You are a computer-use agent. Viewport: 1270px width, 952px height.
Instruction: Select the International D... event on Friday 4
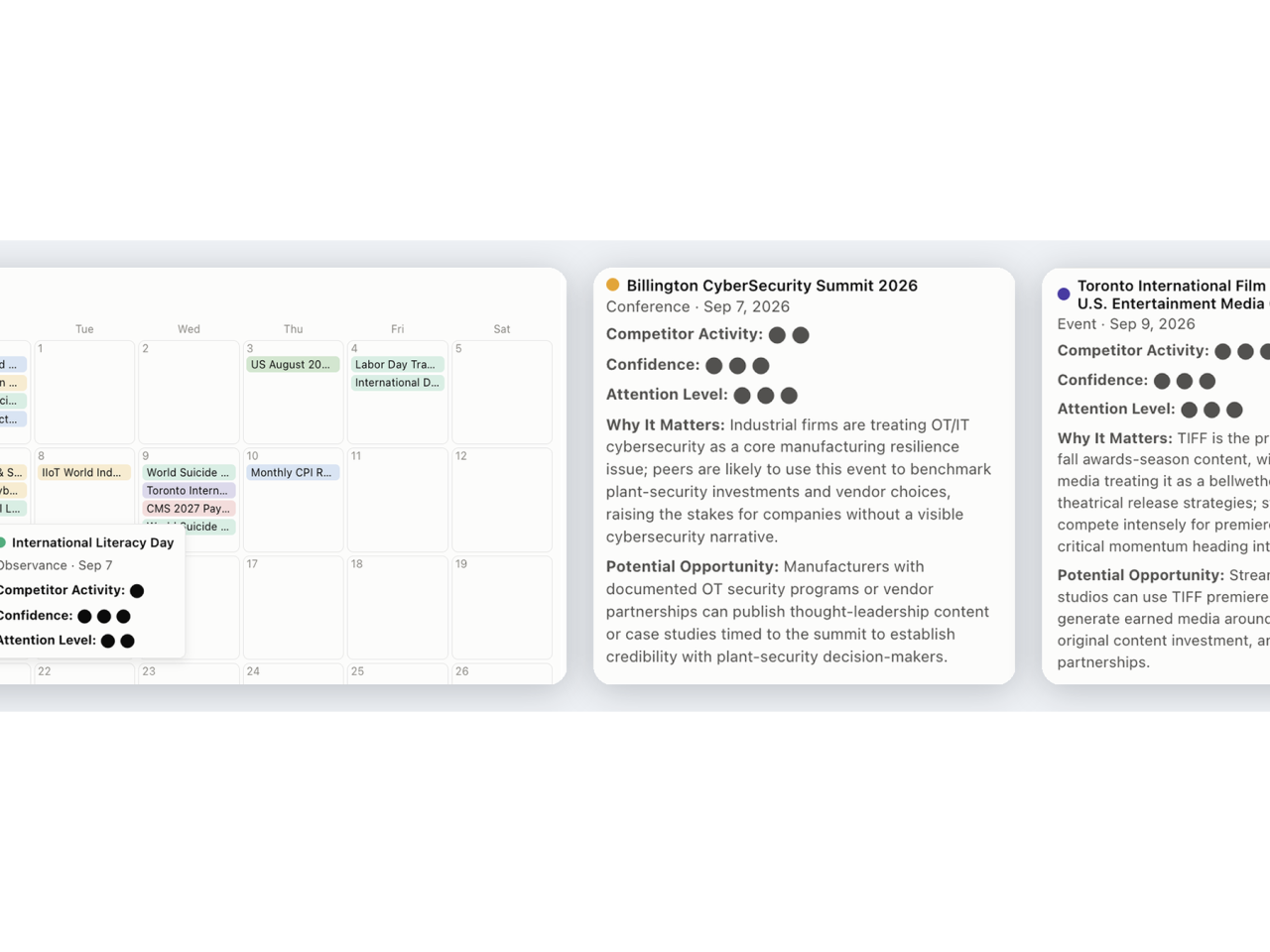(x=397, y=383)
